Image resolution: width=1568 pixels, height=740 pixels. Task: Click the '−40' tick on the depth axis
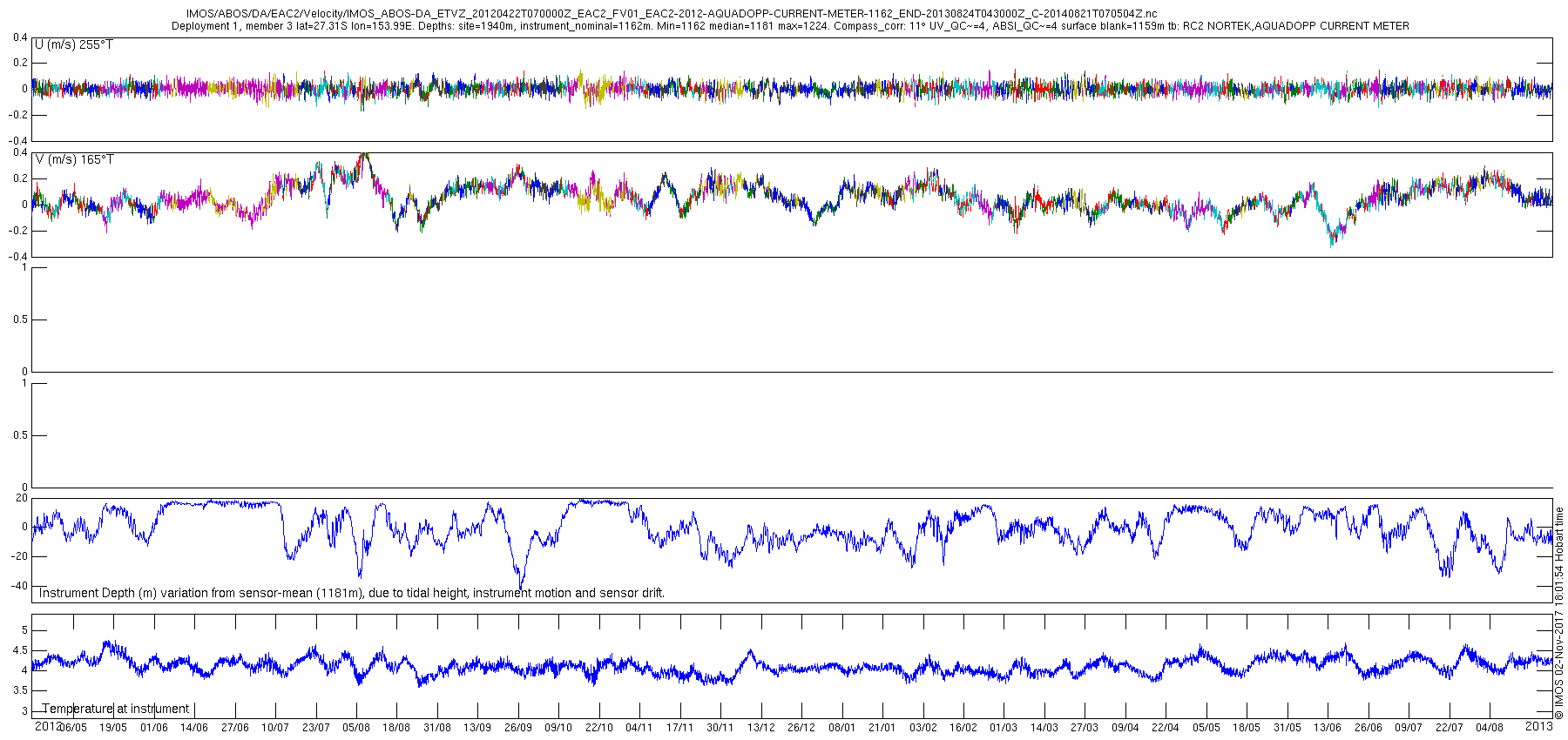(x=19, y=586)
